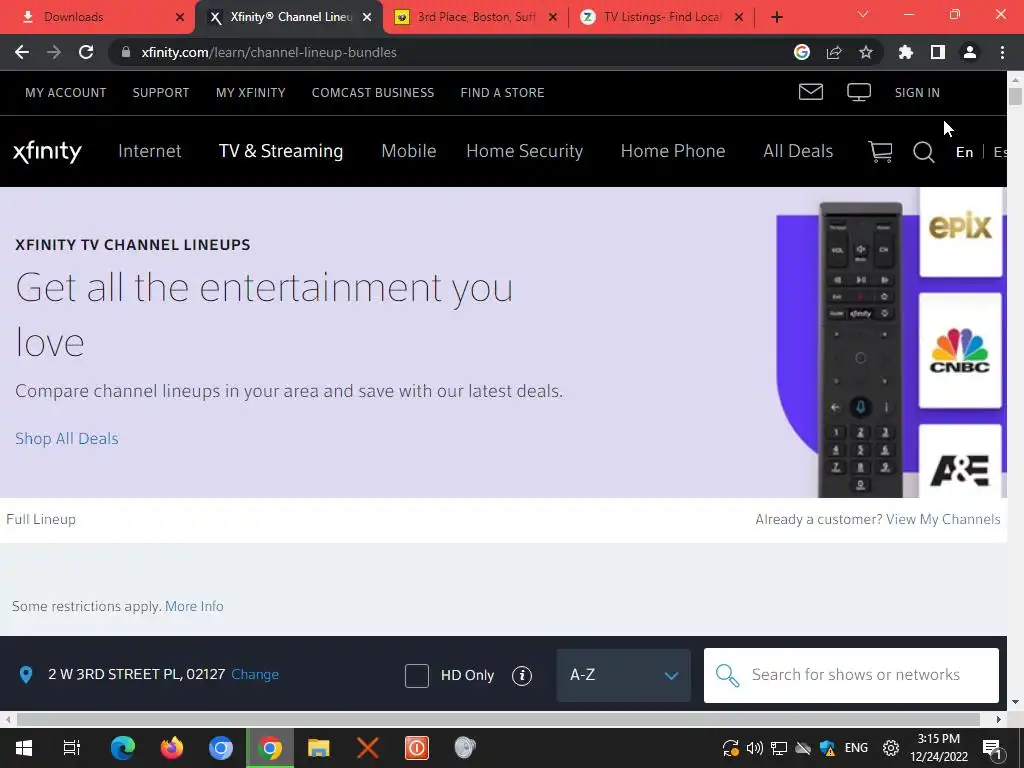Viewport: 1024px width, 768px height.
Task: Open a new browser tab
Action: [776, 17]
